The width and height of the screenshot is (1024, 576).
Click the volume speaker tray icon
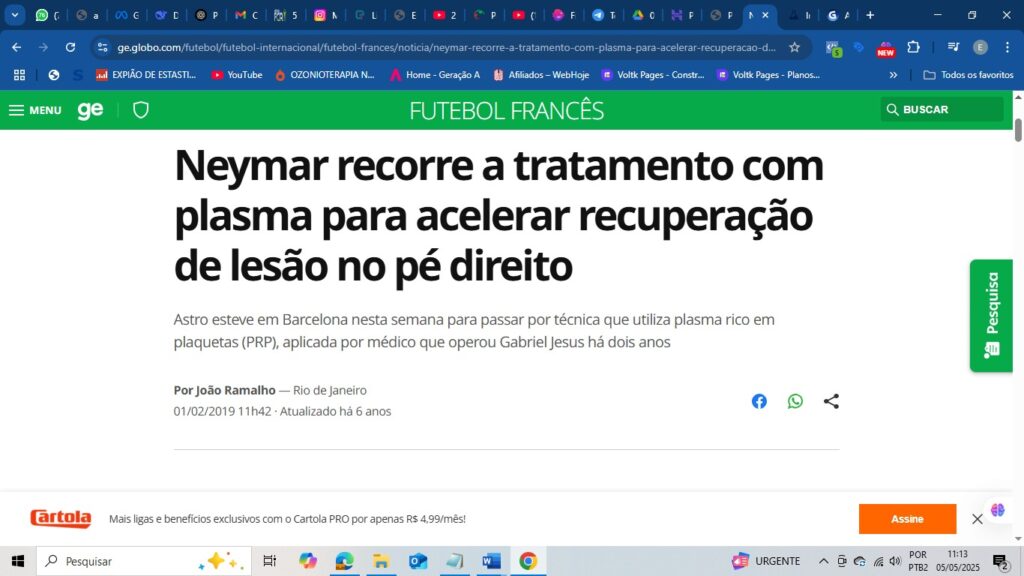(x=895, y=561)
